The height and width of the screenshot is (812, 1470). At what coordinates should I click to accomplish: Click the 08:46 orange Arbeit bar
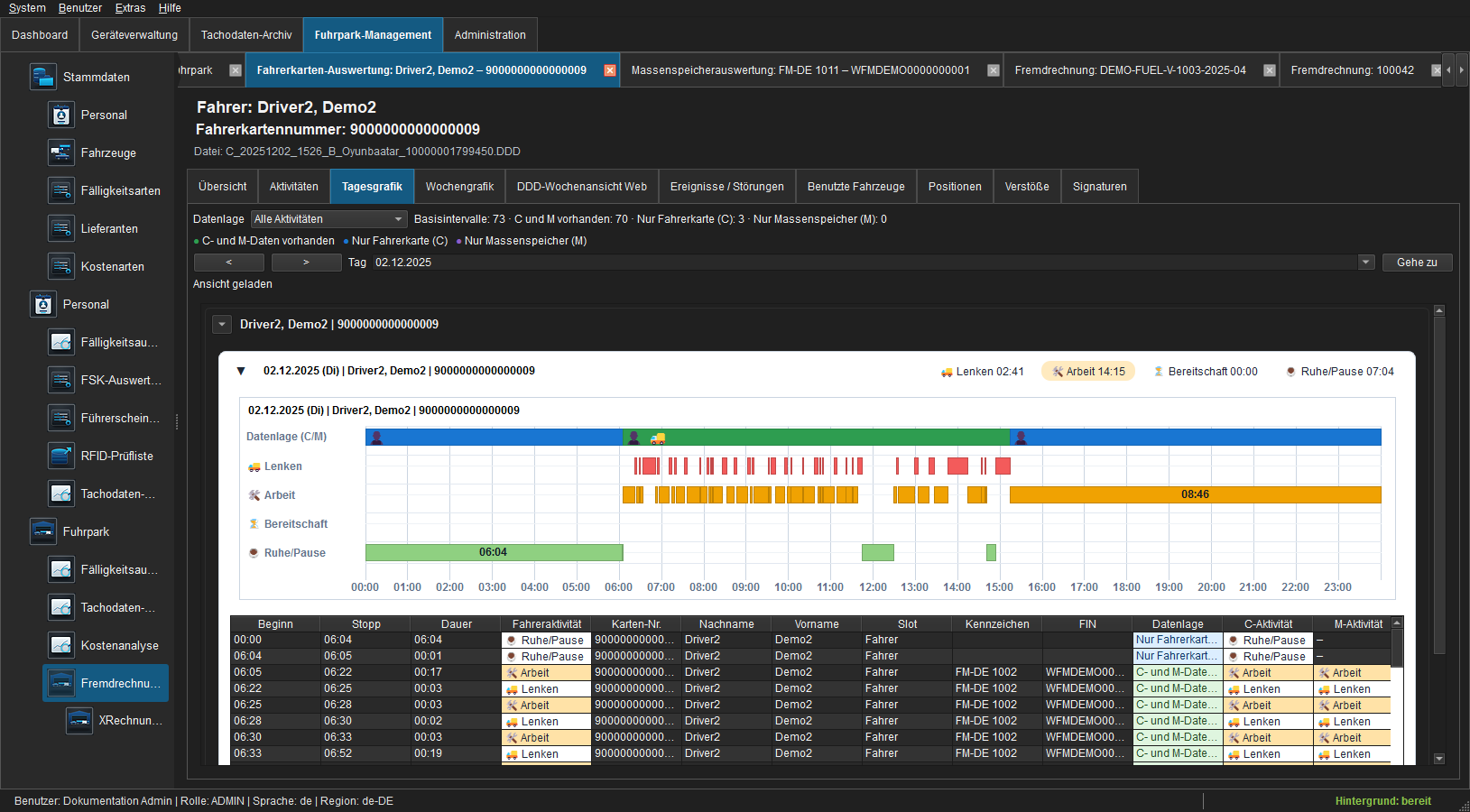click(1195, 494)
